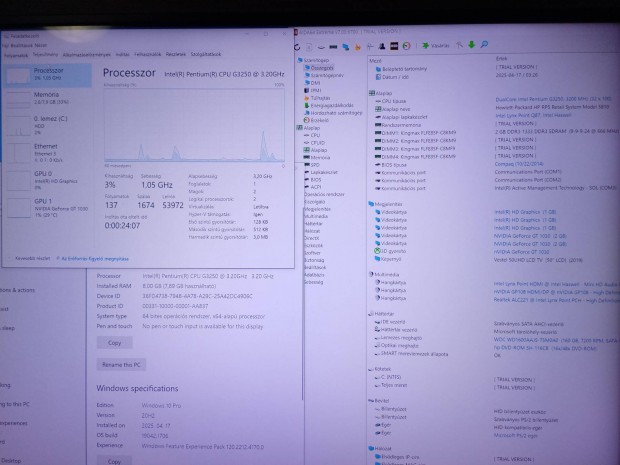Select the Dátum / idő row
The height and width of the screenshot is (465, 620).
point(395,77)
